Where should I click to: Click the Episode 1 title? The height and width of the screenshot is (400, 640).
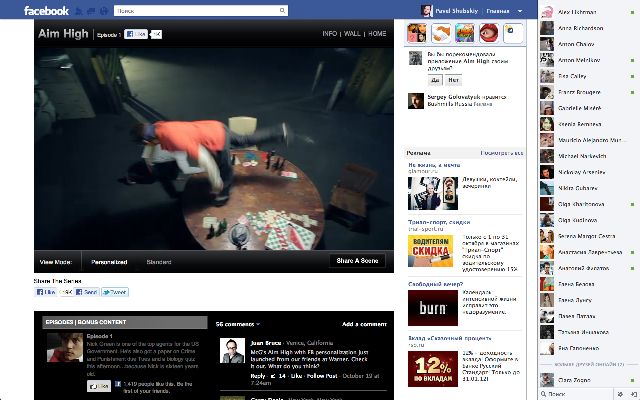click(x=99, y=336)
